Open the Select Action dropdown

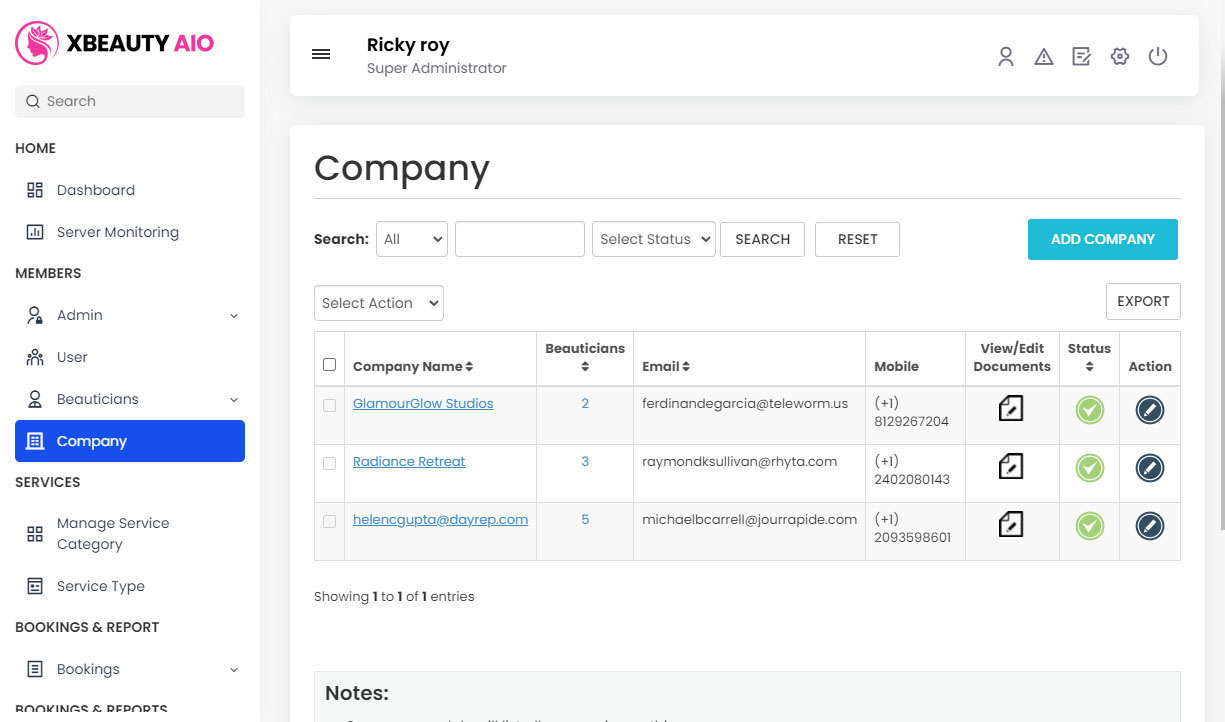[378, 303]
